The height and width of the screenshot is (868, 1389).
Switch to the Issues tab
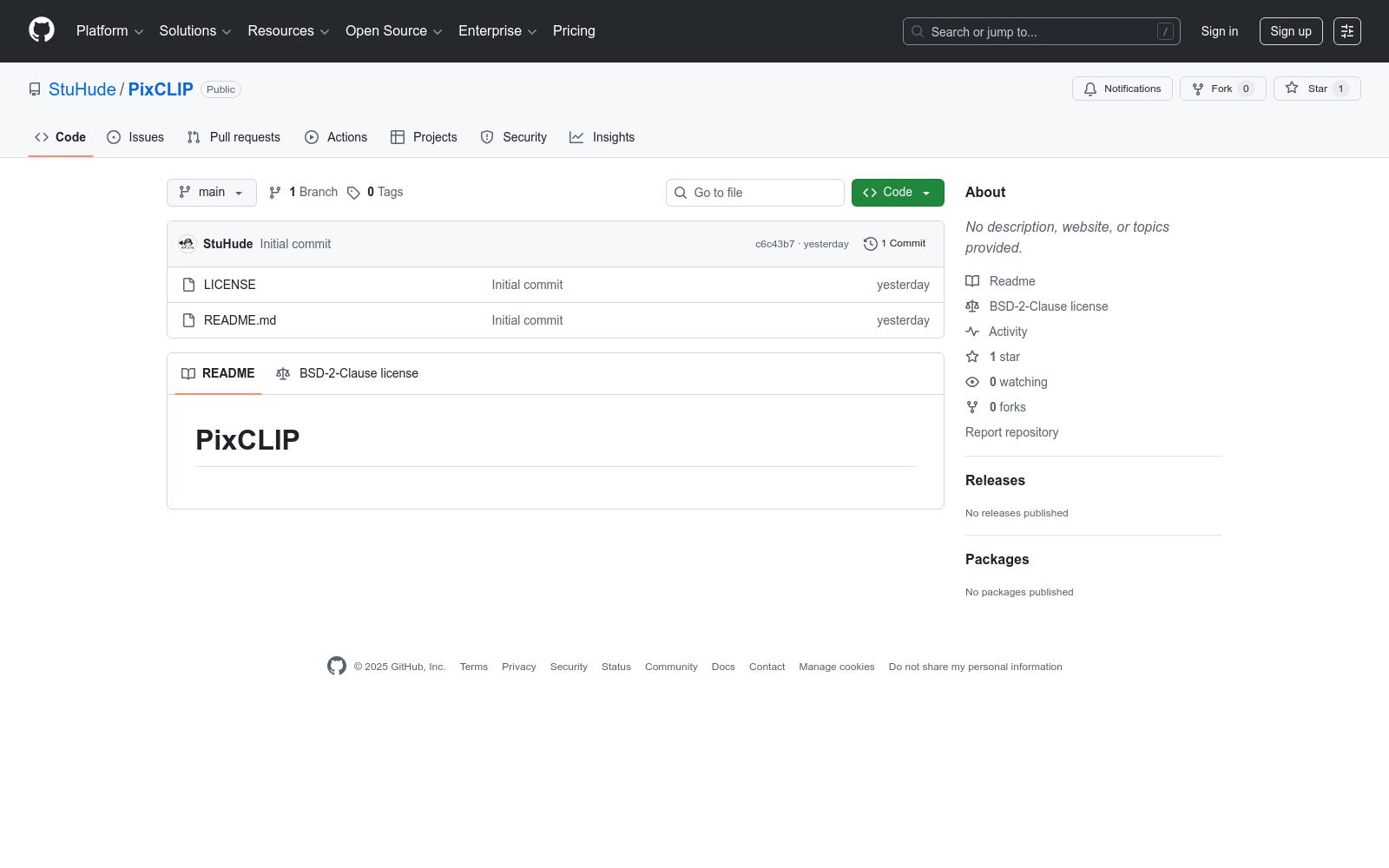(x=135, y=137)
